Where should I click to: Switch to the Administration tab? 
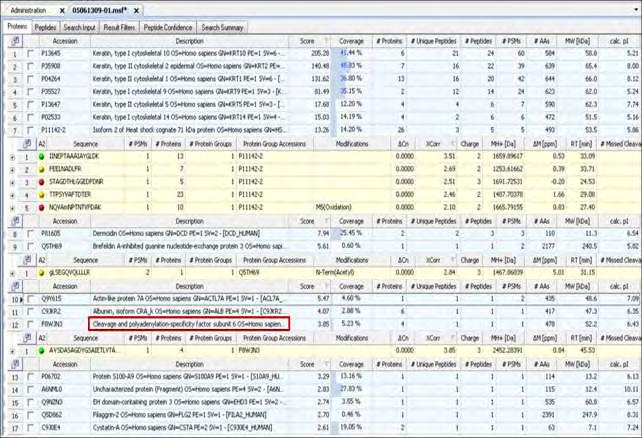tap(28, 10)
